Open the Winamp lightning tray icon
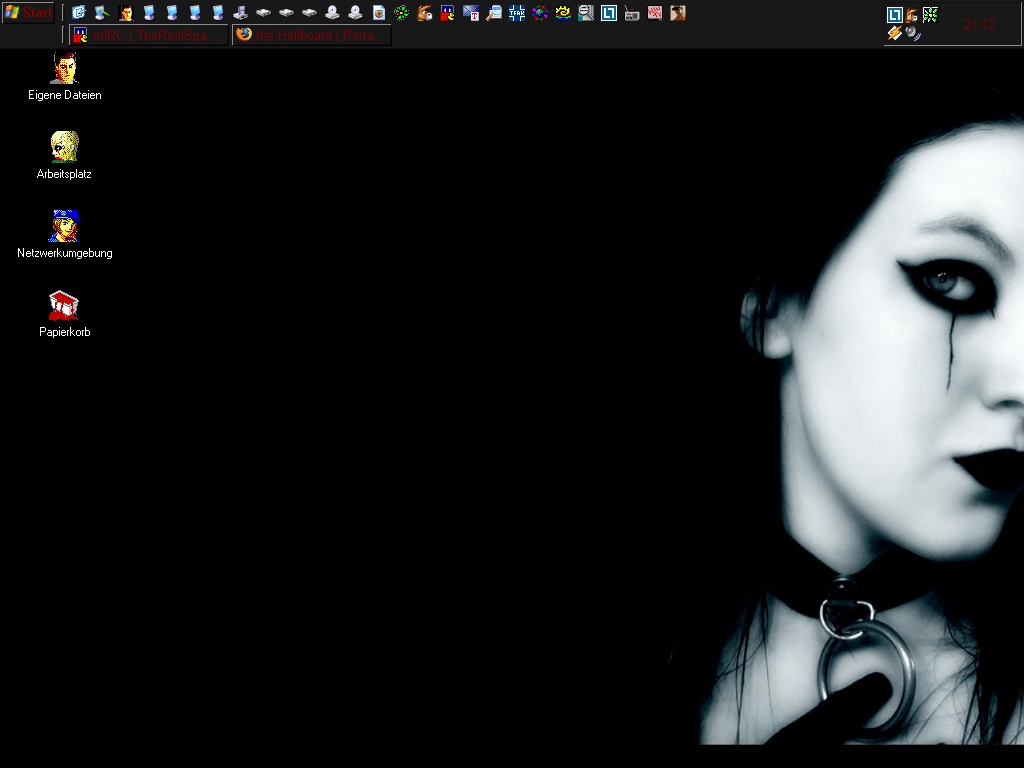 (x=895, y=33)
